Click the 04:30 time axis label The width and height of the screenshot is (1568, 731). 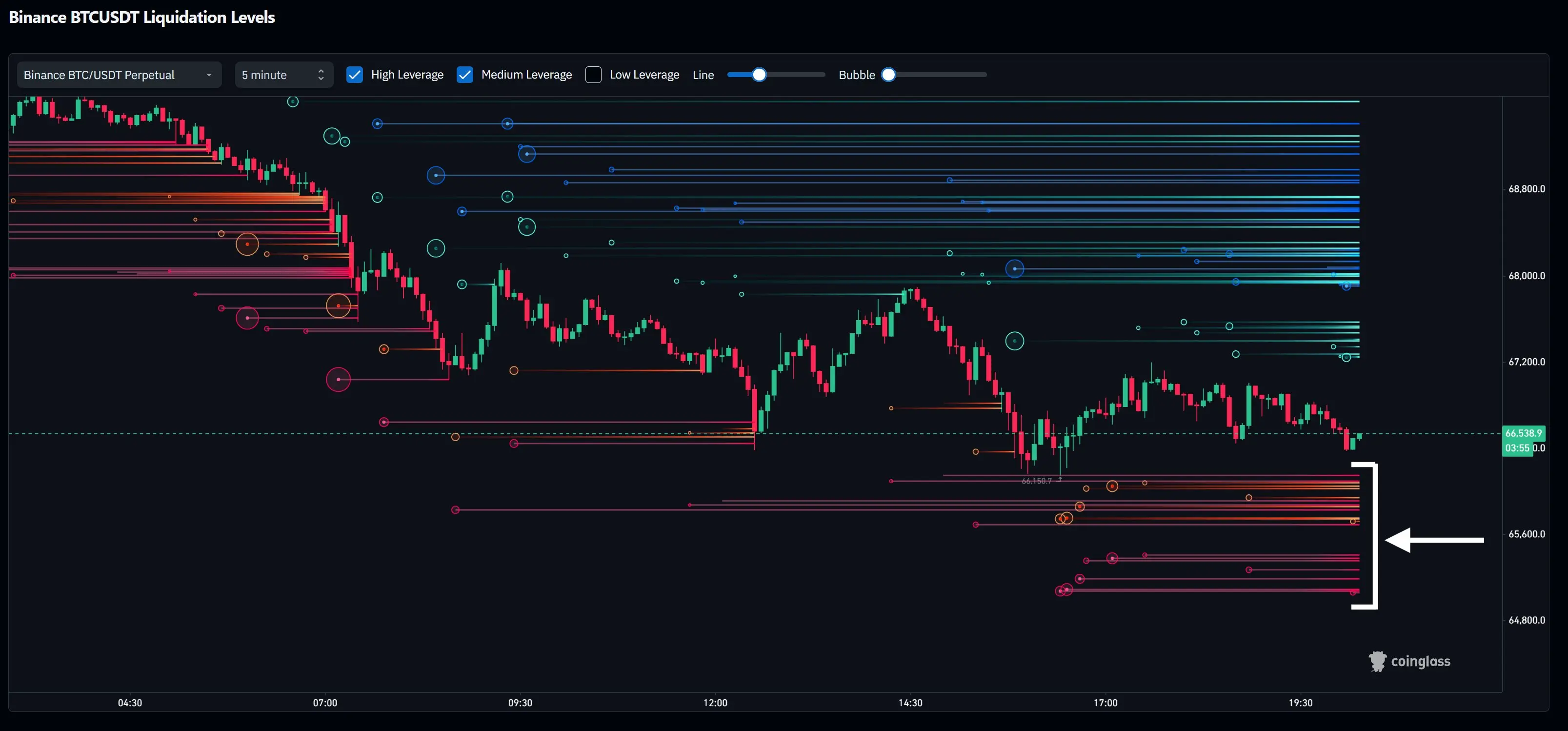point(130,703)
